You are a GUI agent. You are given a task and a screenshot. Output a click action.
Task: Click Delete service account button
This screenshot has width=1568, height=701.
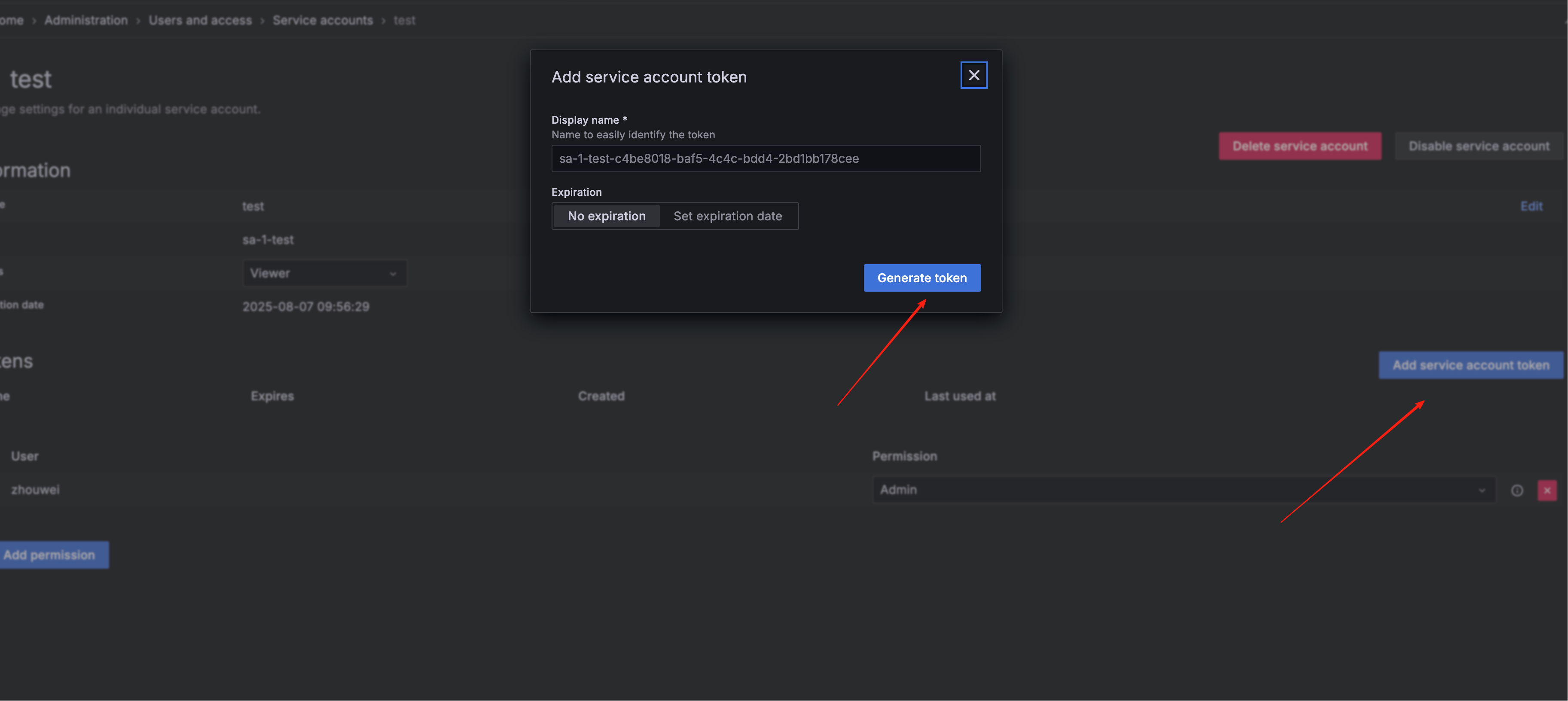1300,146
